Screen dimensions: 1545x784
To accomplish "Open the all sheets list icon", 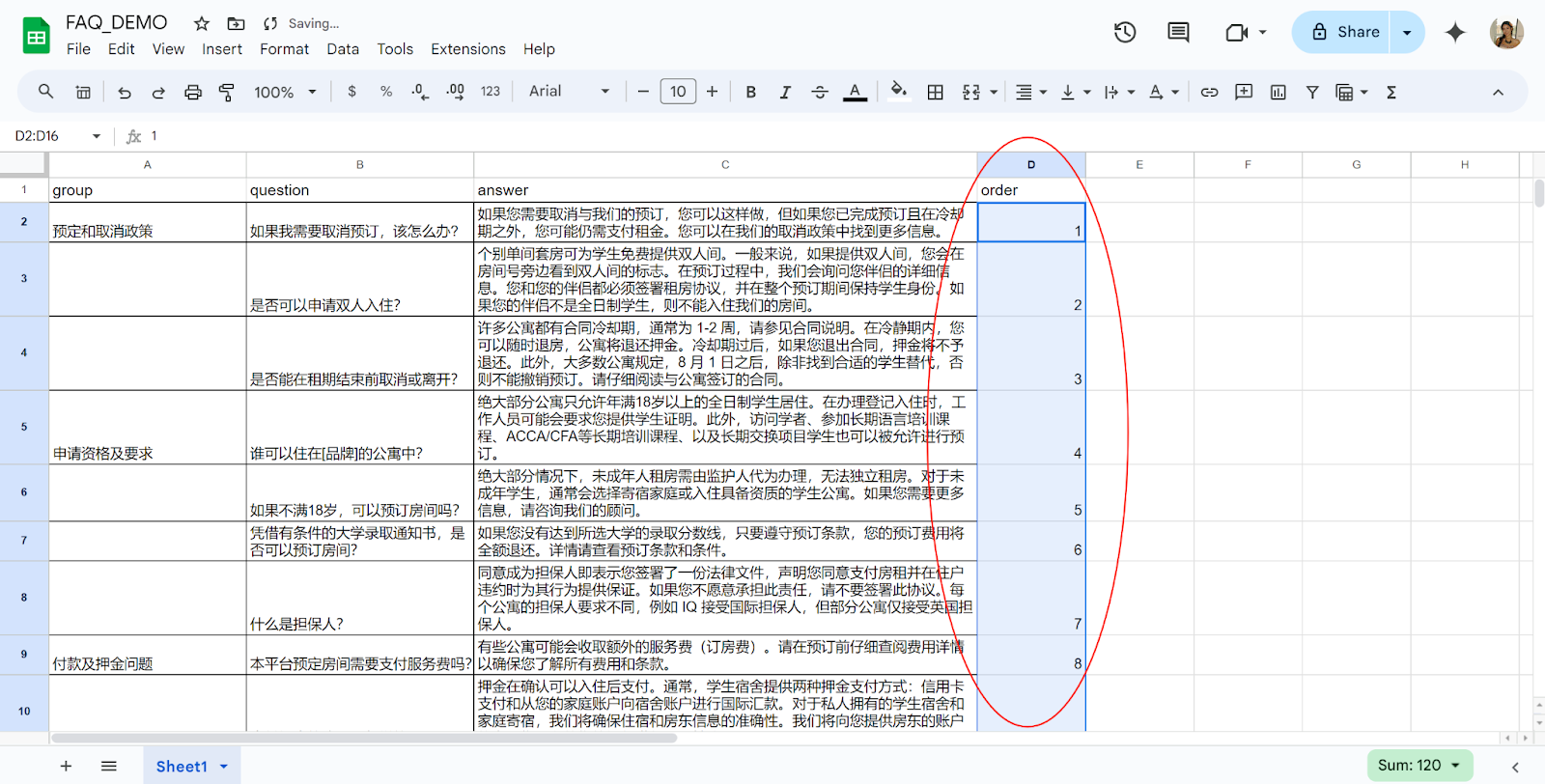I will (109, 766).
